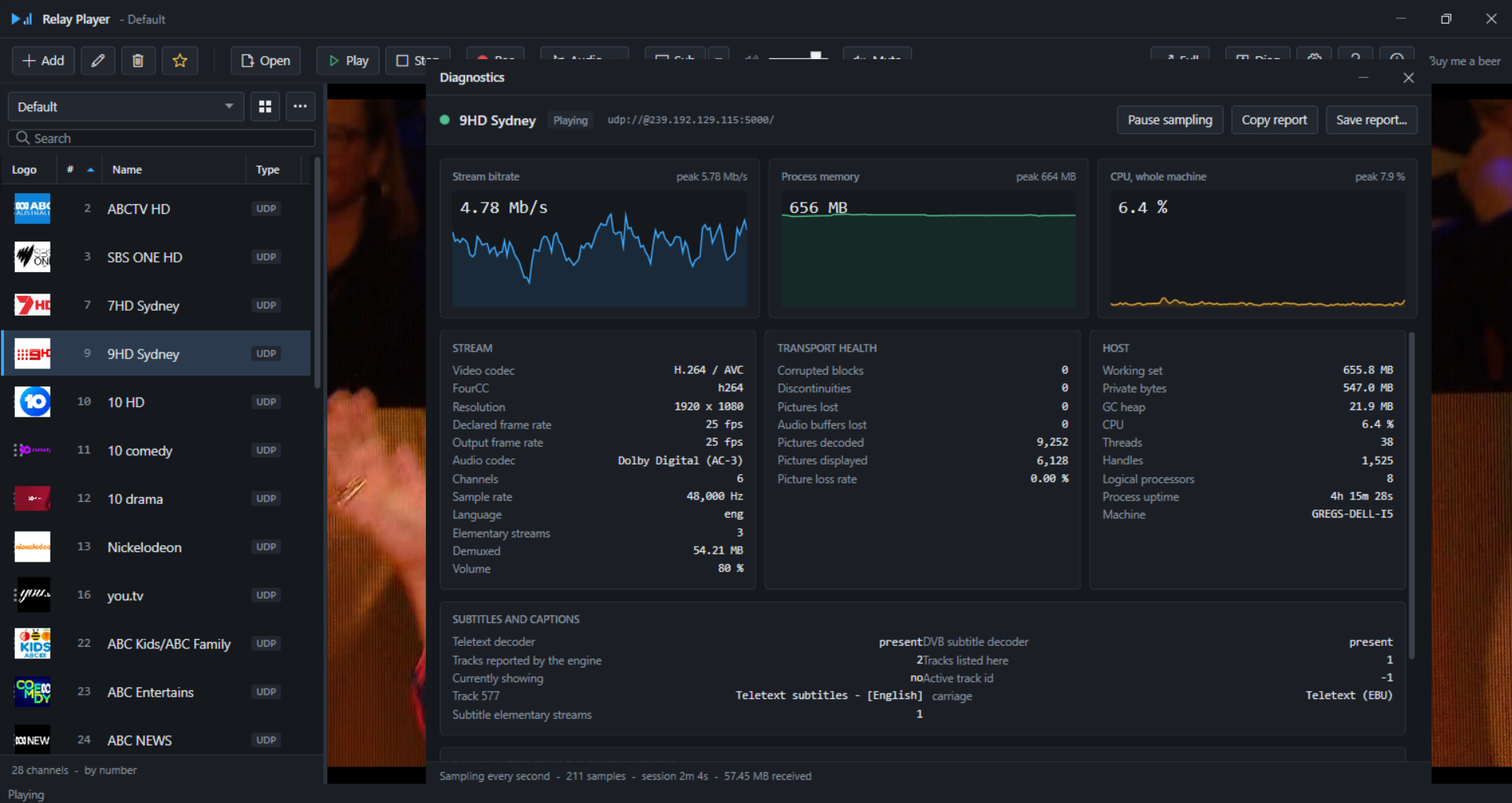Select the ABC Kids/ABC Family channel
The height and width of the screenshot is (803, 1512).
coord(158,644)
